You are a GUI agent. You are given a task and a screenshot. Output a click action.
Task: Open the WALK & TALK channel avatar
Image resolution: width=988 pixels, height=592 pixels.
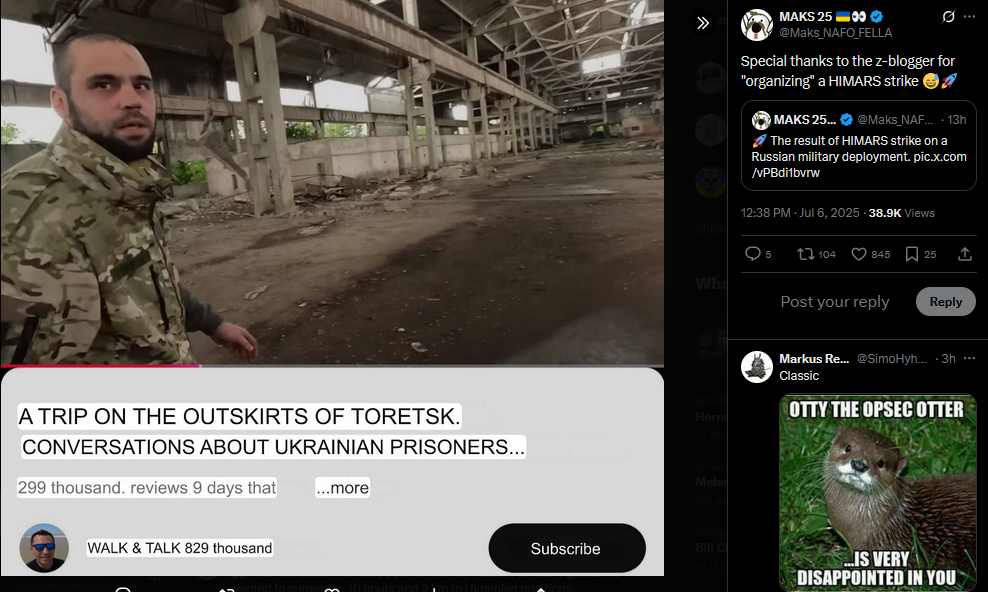pos(43,548)
